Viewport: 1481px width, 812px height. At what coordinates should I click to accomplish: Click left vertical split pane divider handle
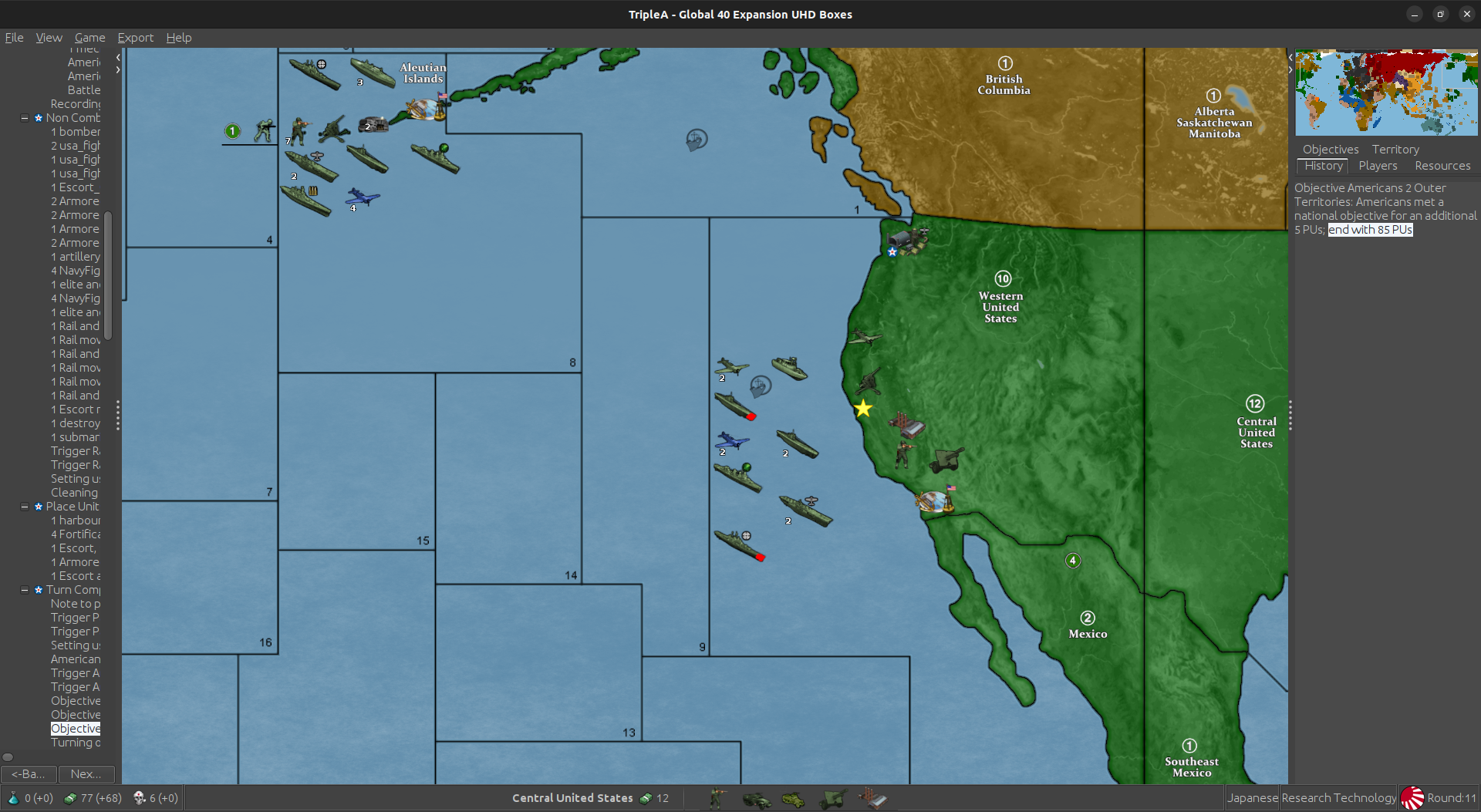click(x=118, y=415)
